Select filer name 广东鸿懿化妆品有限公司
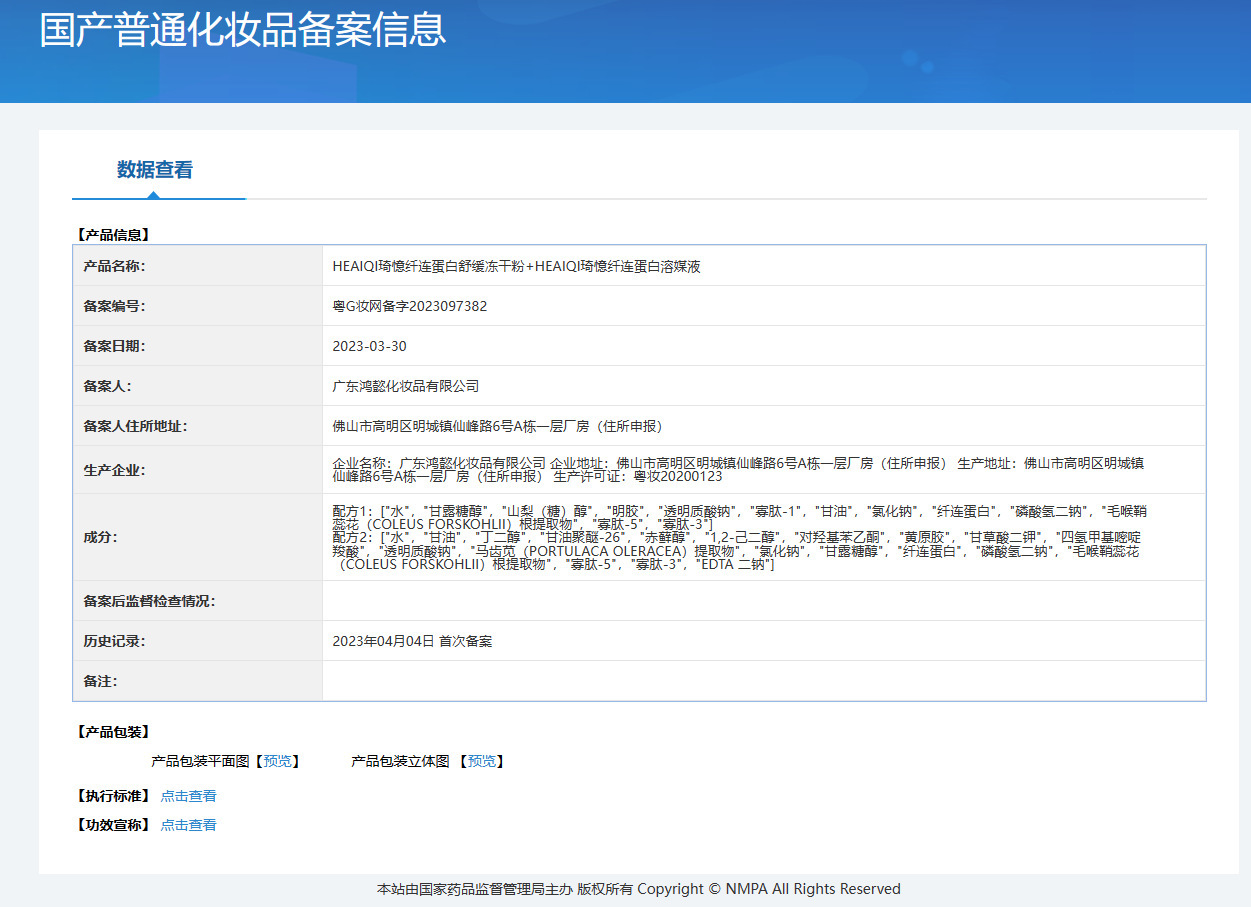The image size is (1251, 907). 406,386
